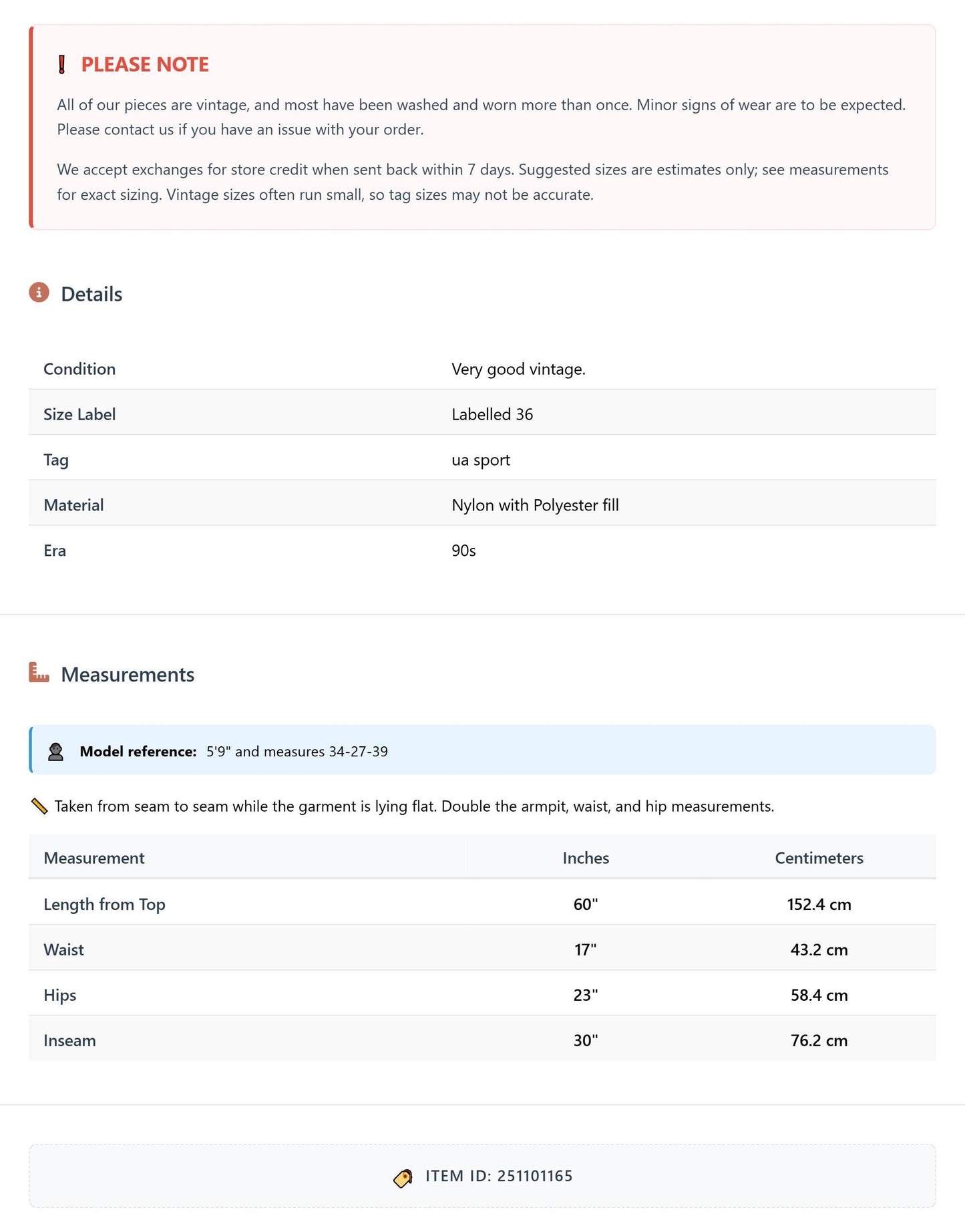Click the Measurements section heading
965x1232 pixels.
point(128,675)
